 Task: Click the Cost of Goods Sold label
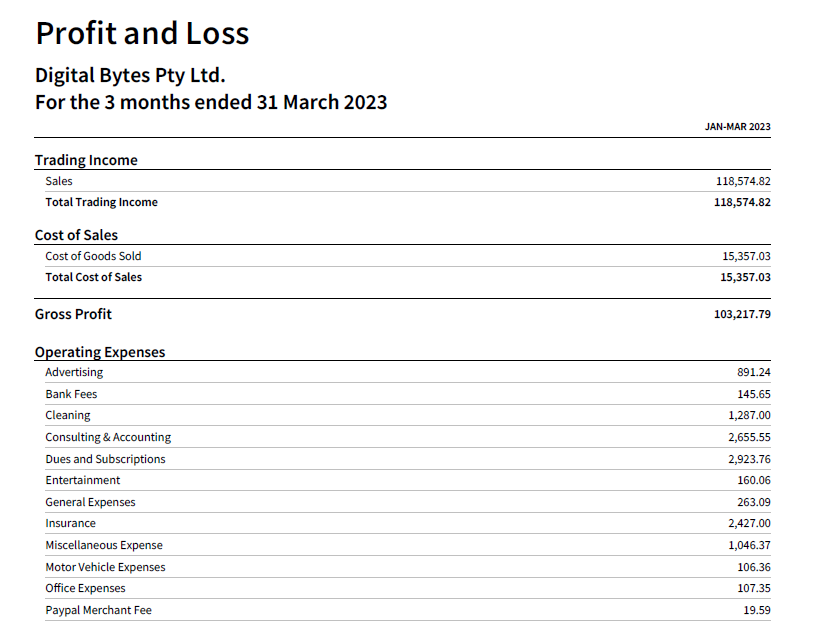(x=93, y=256)
